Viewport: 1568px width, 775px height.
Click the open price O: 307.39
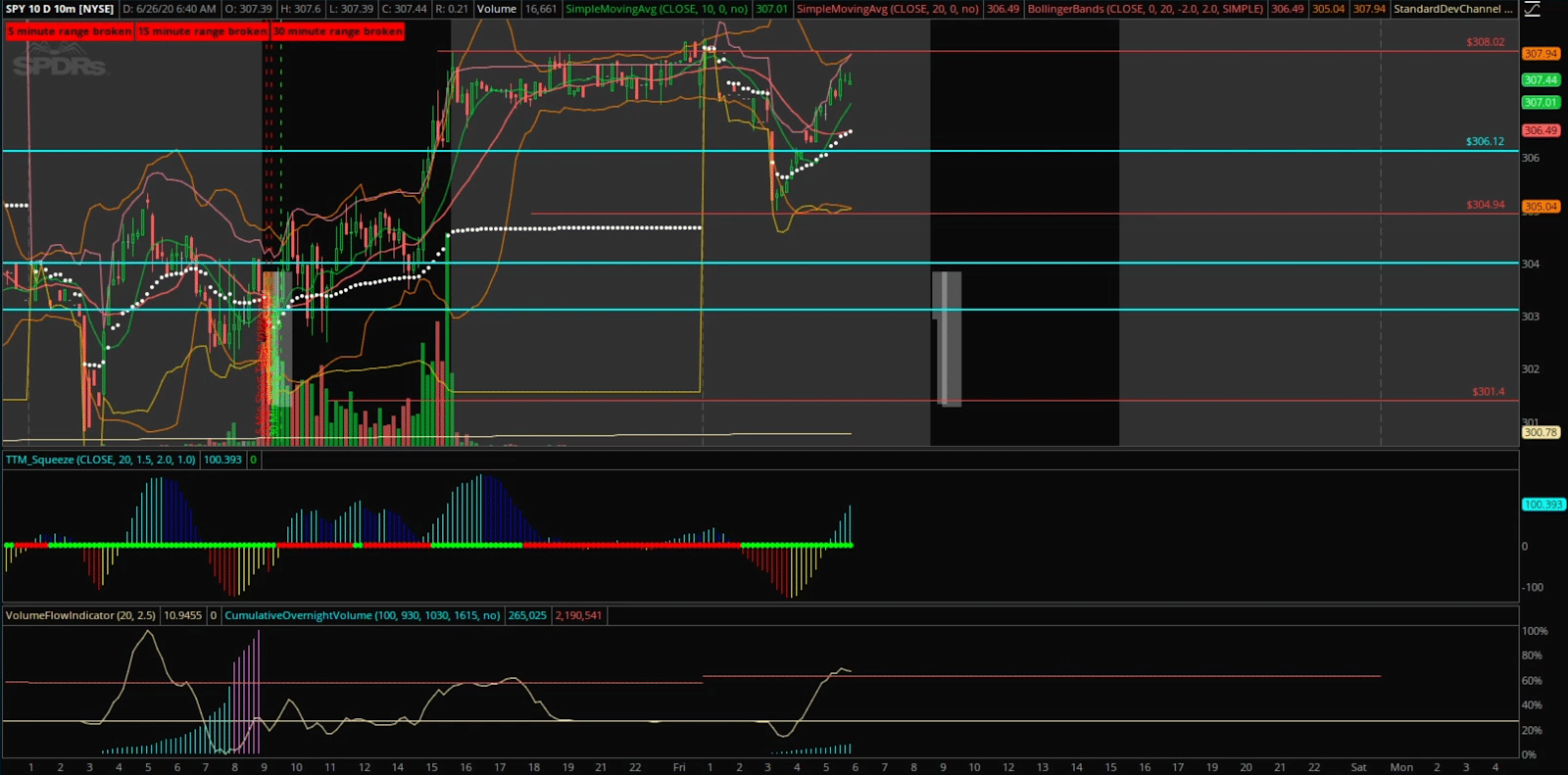tap(249, 9)
